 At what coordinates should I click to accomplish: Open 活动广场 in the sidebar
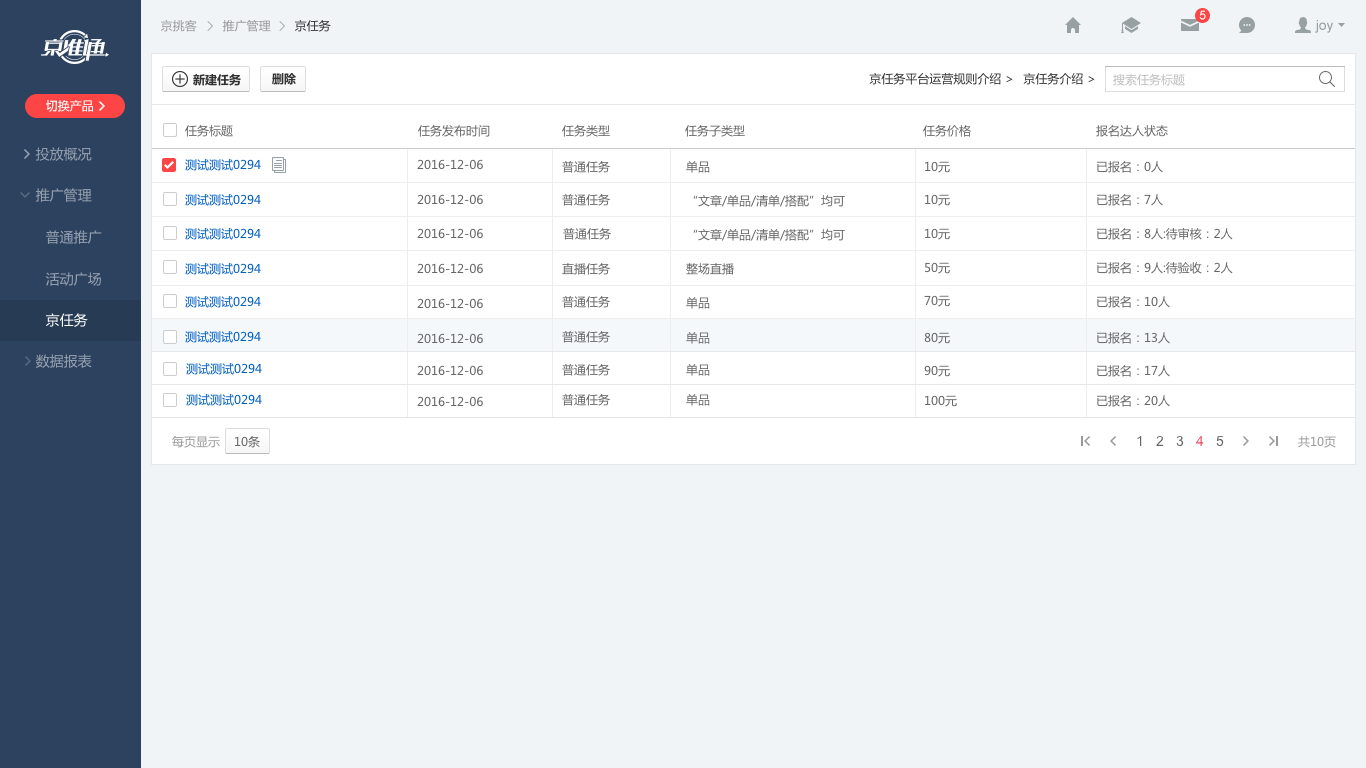pos(73,279)
